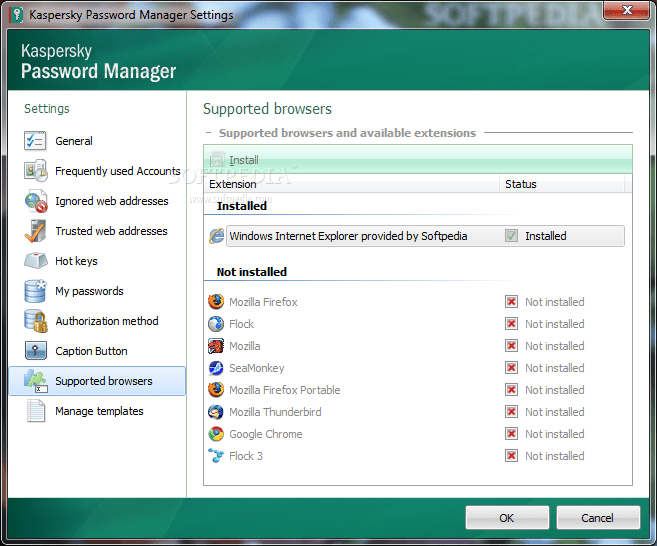This screenshot has height=546, width=657.
Task: Click the Internet Explorer browser icon
Action: (216, 236)
